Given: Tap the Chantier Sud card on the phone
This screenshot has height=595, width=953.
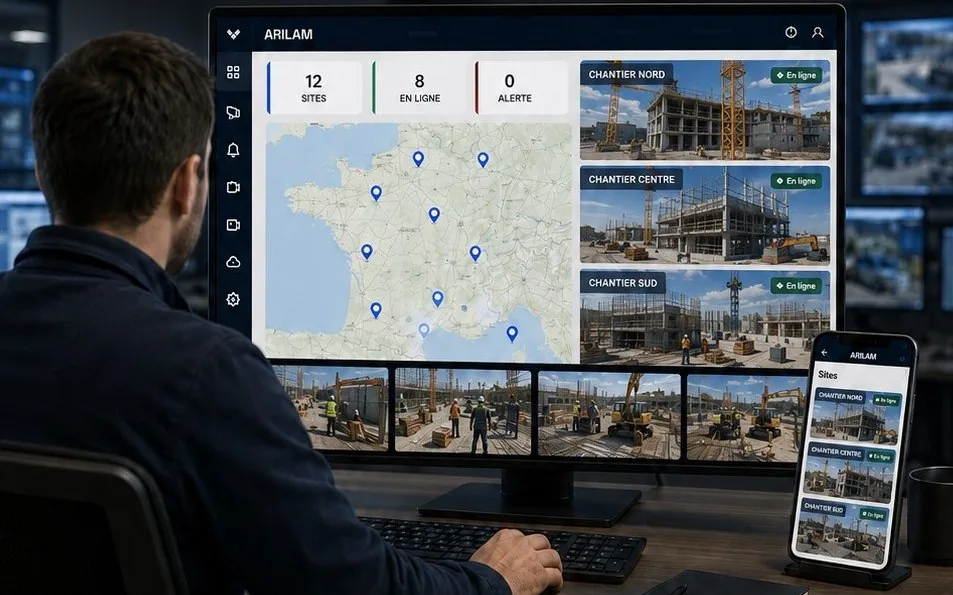Looking at the screenshot, I should click(844, 531).
